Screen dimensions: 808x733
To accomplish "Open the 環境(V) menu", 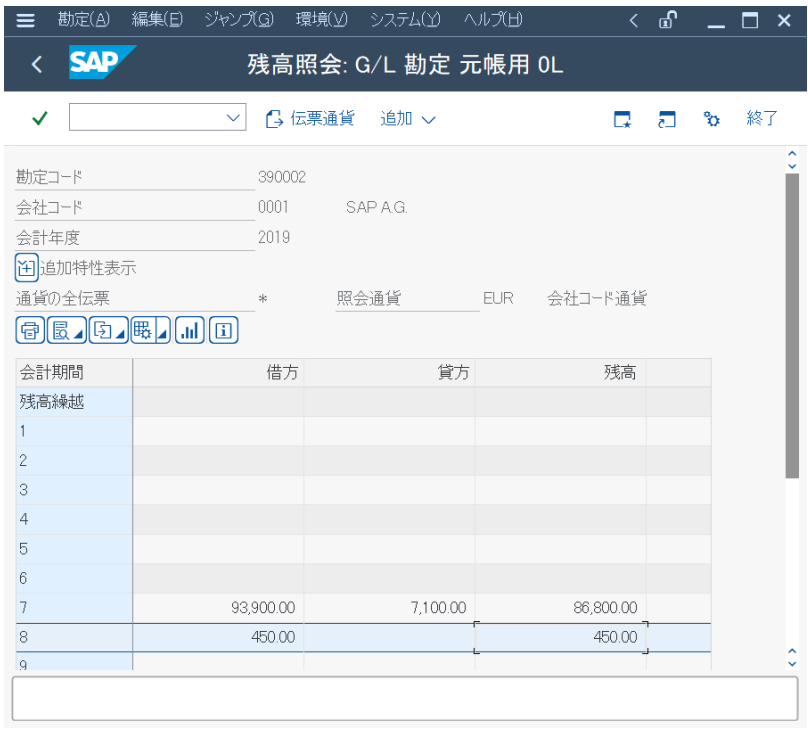I will [322, 20].
